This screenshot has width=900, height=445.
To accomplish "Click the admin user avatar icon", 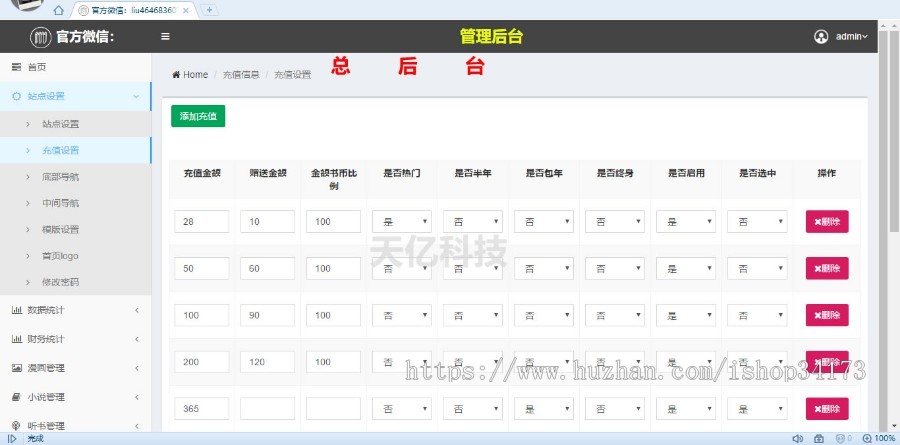I will coord(821,37).
